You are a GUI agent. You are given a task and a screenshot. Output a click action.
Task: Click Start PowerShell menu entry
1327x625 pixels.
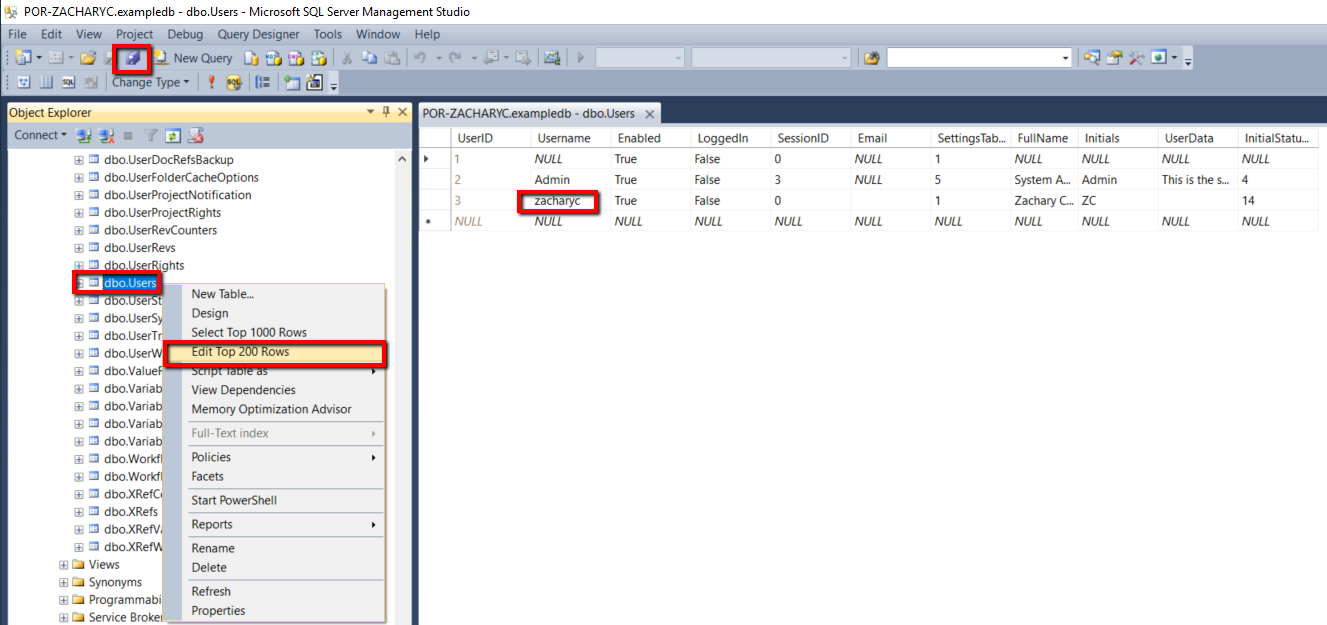[x=275, y=500]
